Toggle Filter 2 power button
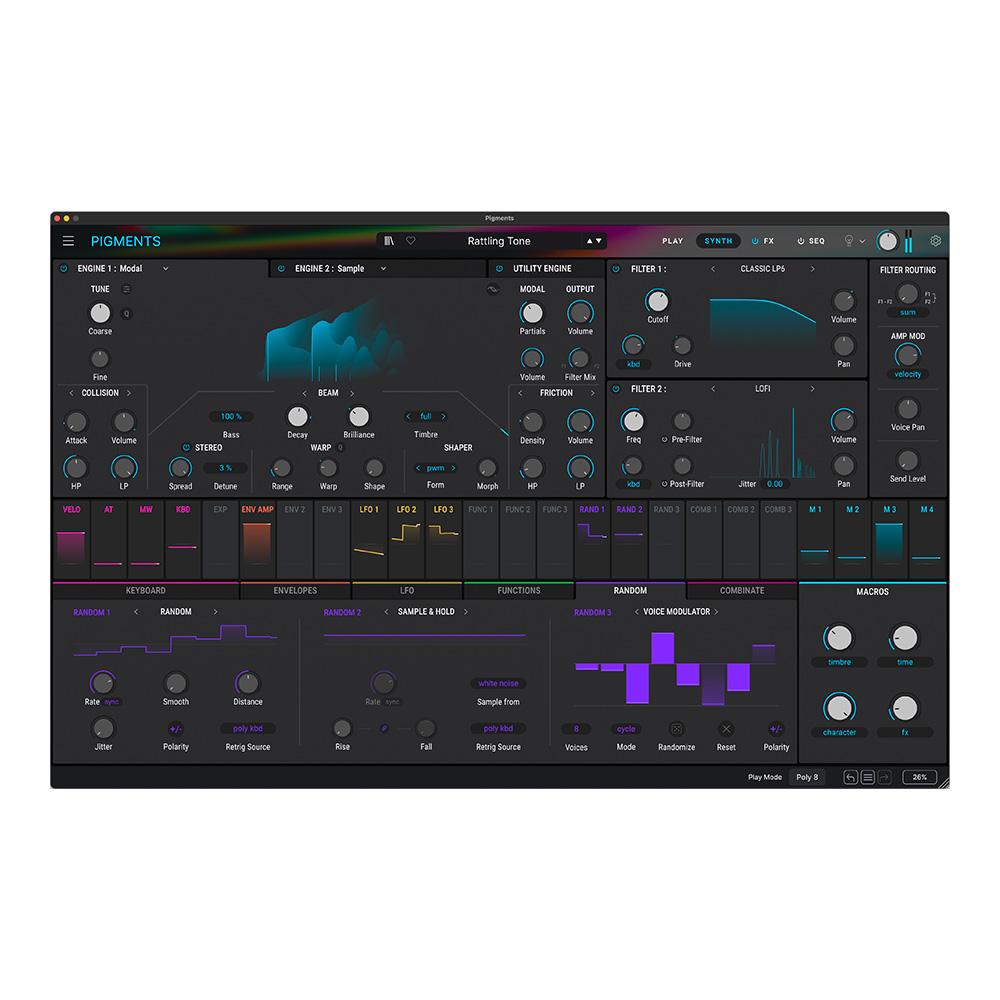Viewport: 1000px width, 1000px height. (616, 389)
